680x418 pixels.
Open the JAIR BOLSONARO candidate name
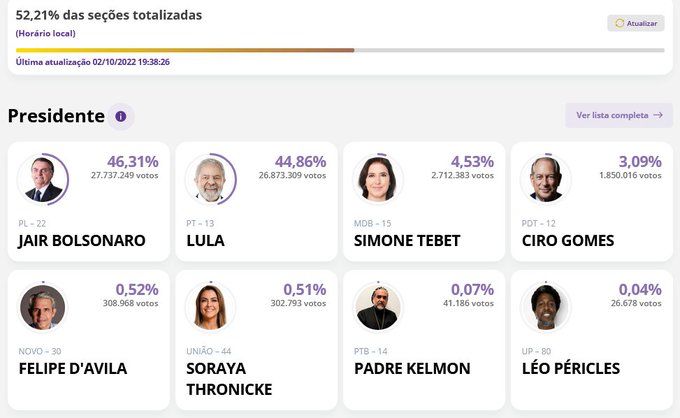point(82,241)
